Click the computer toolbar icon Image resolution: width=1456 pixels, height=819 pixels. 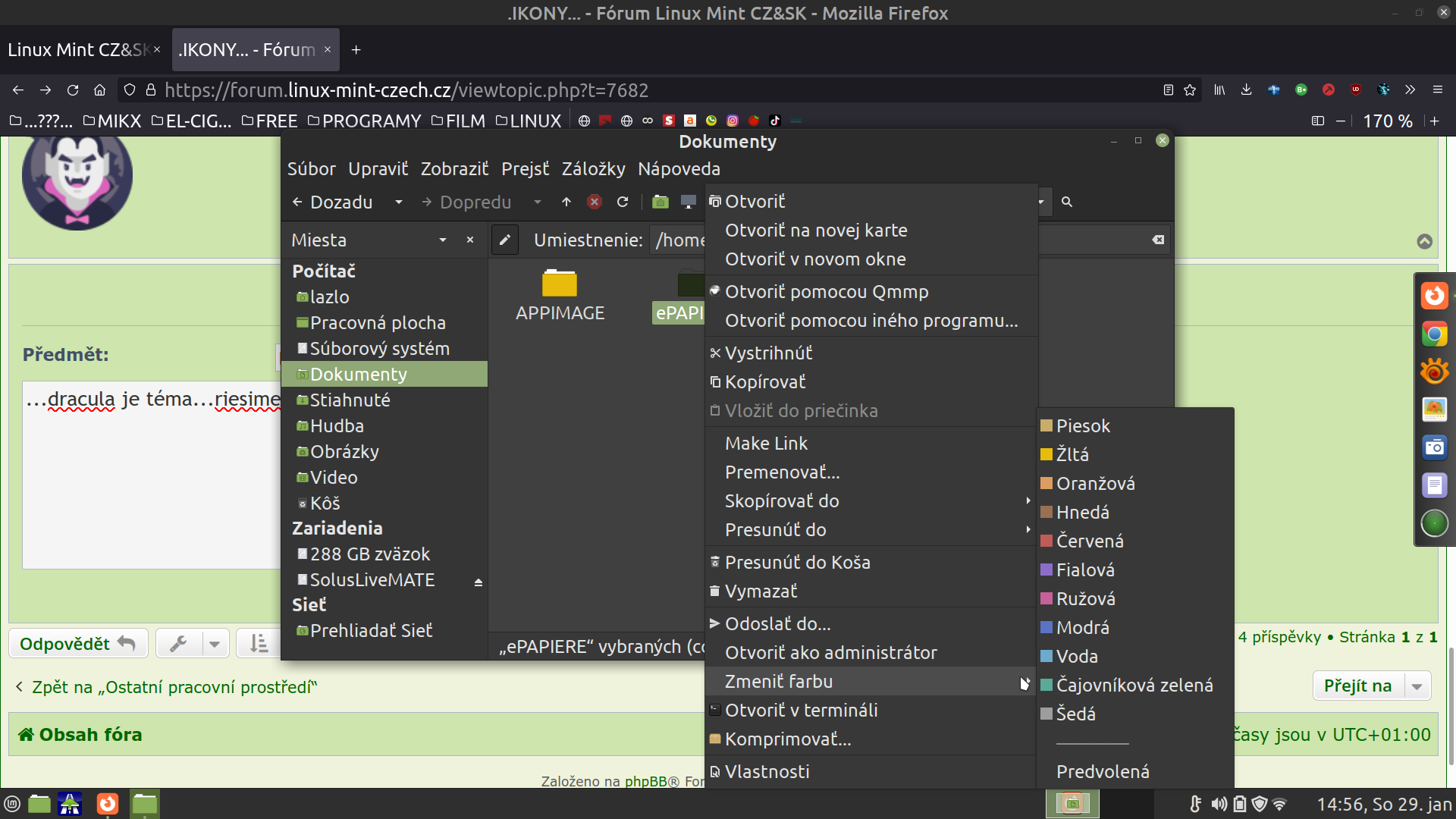688,202
